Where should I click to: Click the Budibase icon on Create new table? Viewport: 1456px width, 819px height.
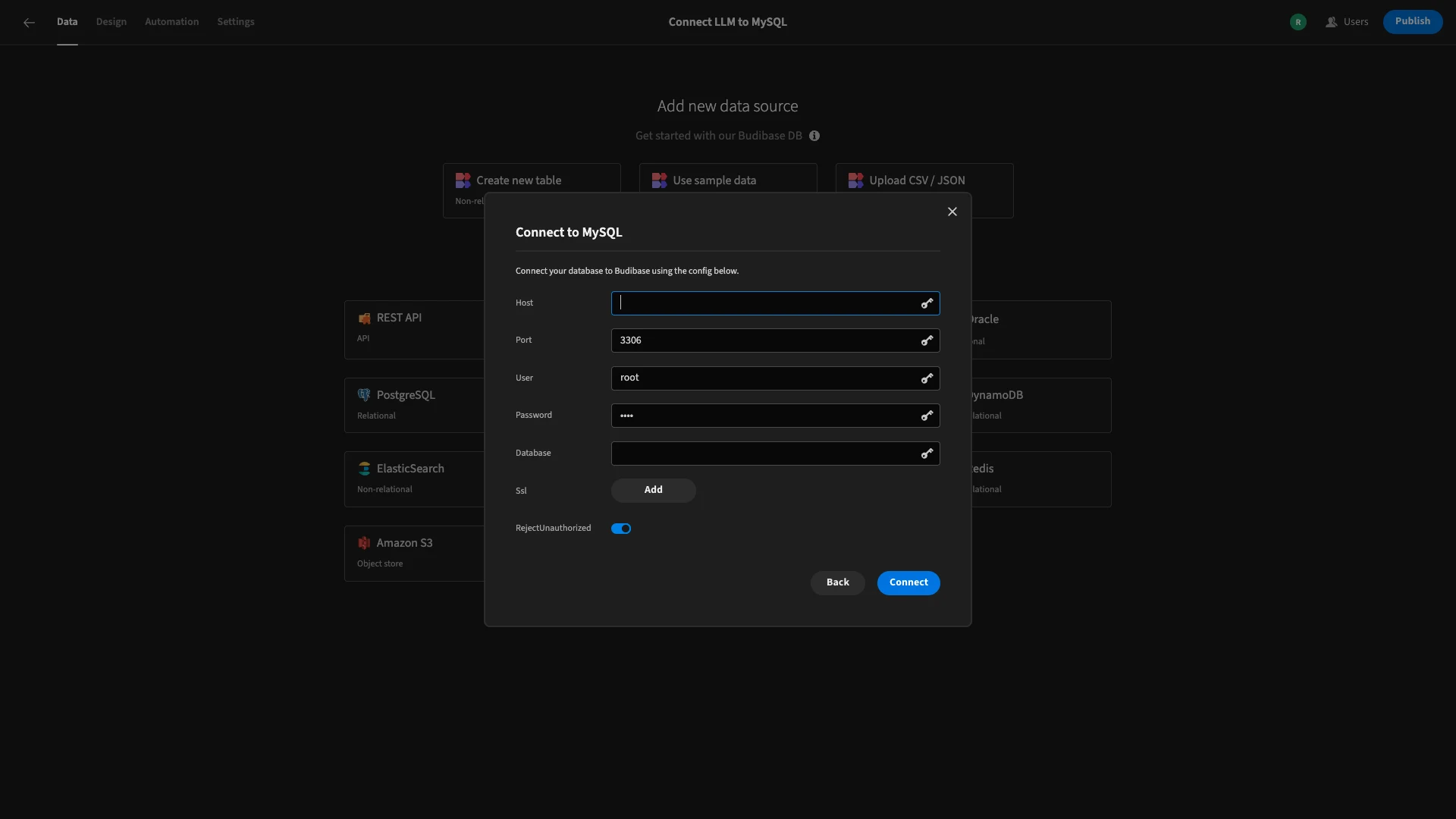click(x=463, y=180)
